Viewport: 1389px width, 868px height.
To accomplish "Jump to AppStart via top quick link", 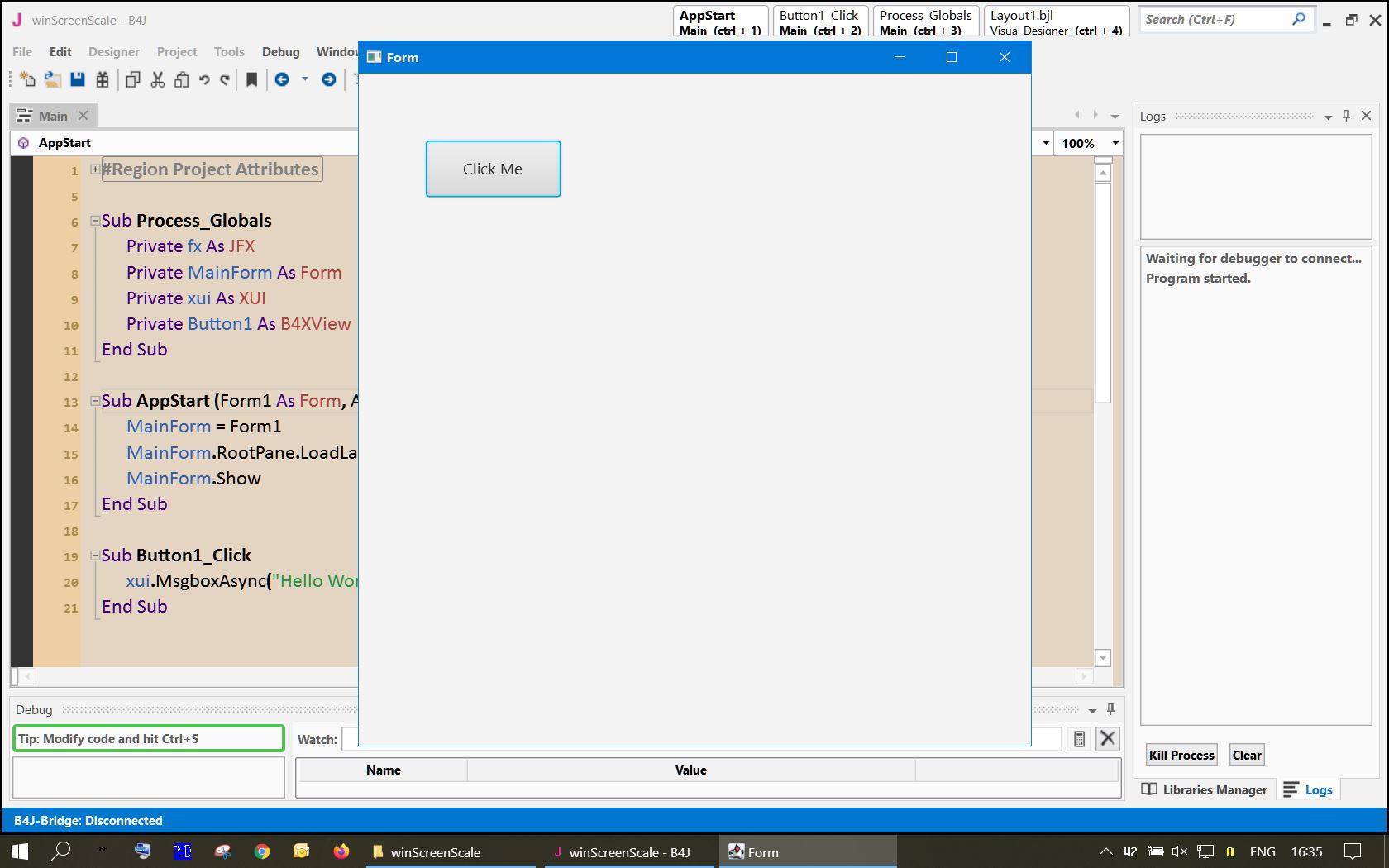I will (720, 21).
